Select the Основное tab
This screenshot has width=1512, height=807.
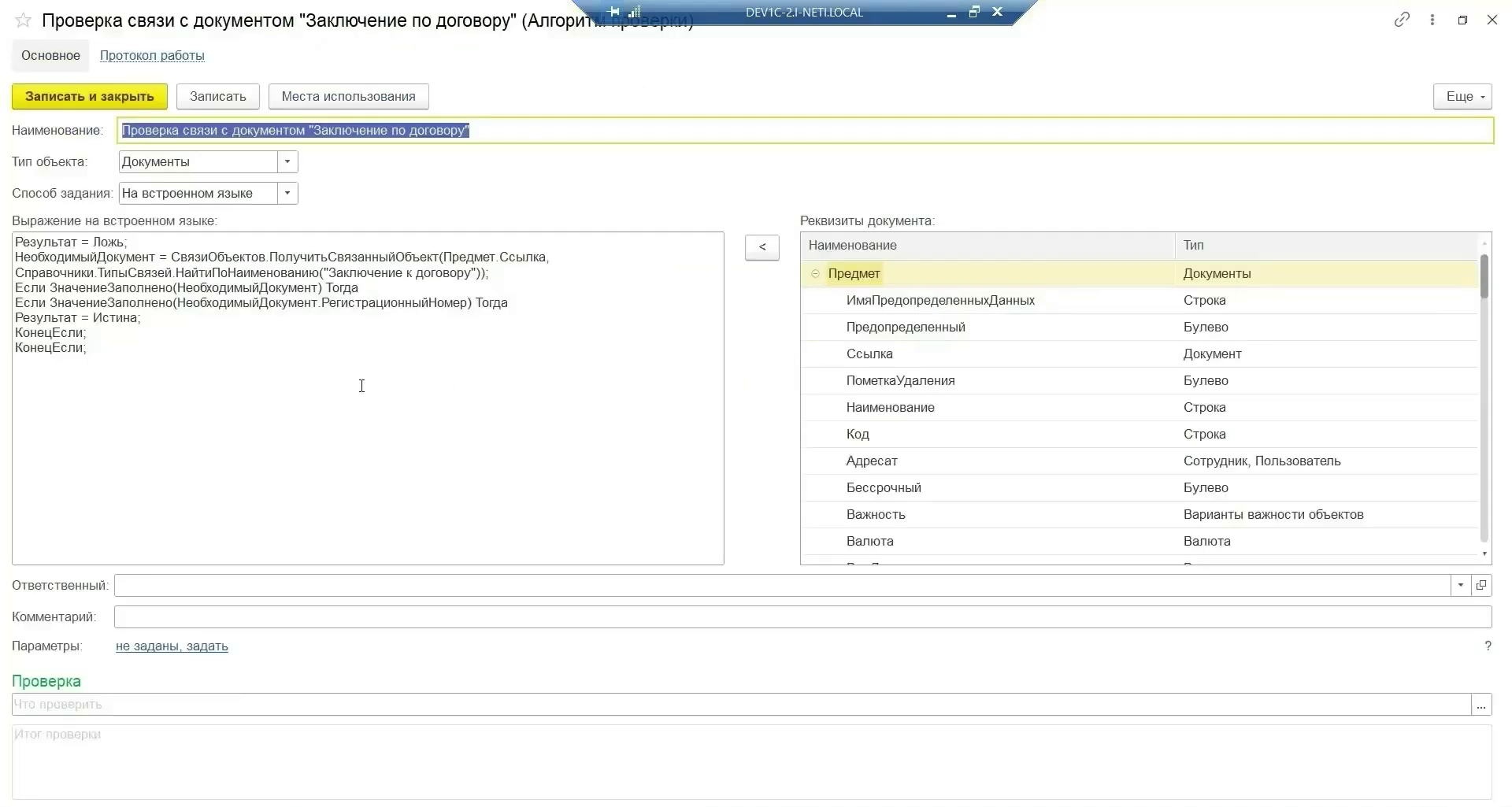tap(50, 56)
